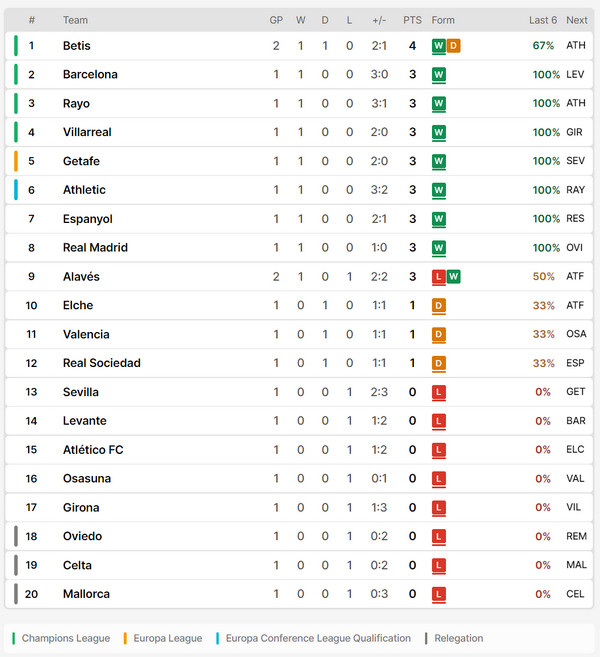Sort table by PTS column

pos(412,20)
